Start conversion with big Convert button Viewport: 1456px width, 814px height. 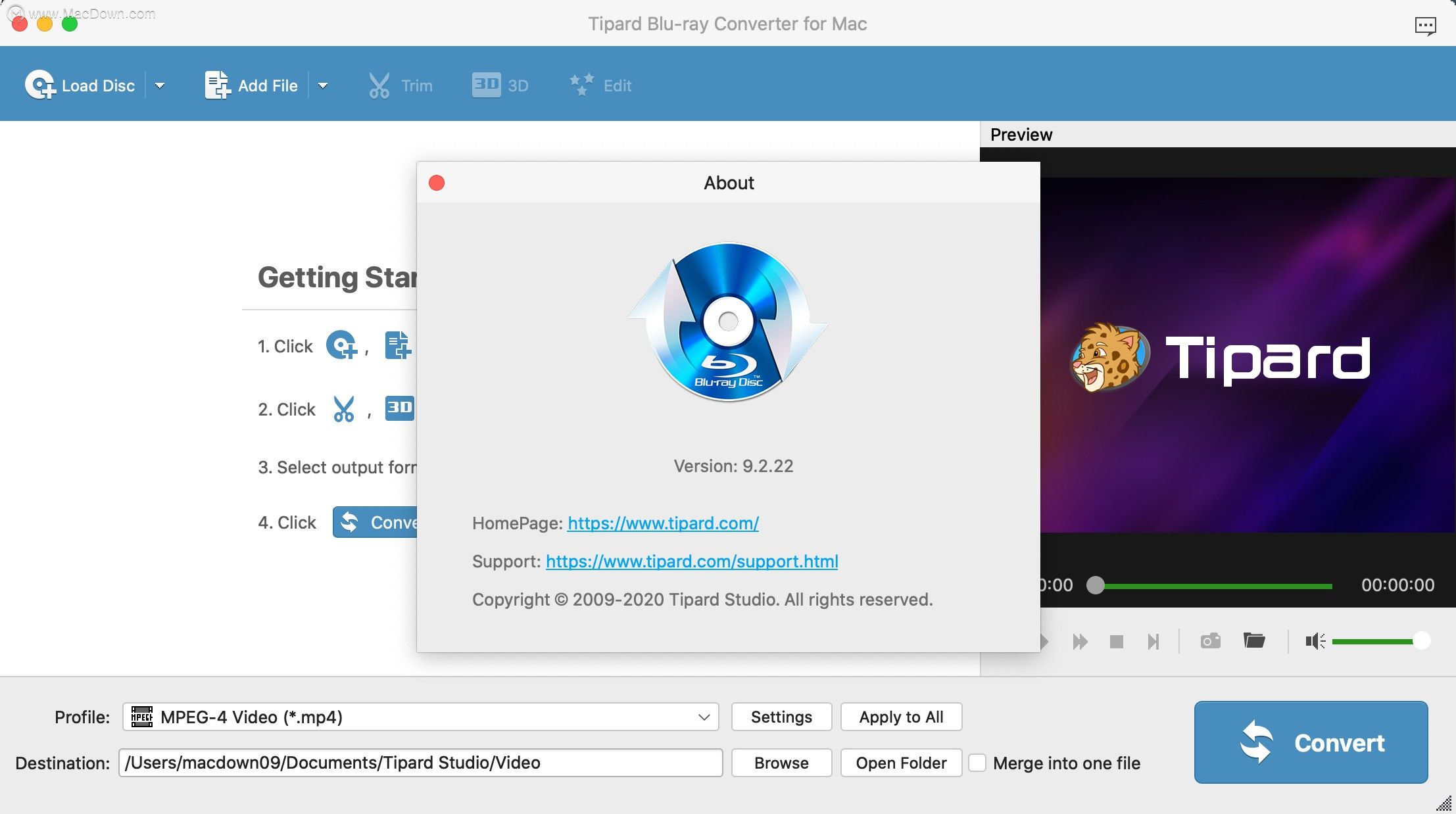click(1311, 742)
